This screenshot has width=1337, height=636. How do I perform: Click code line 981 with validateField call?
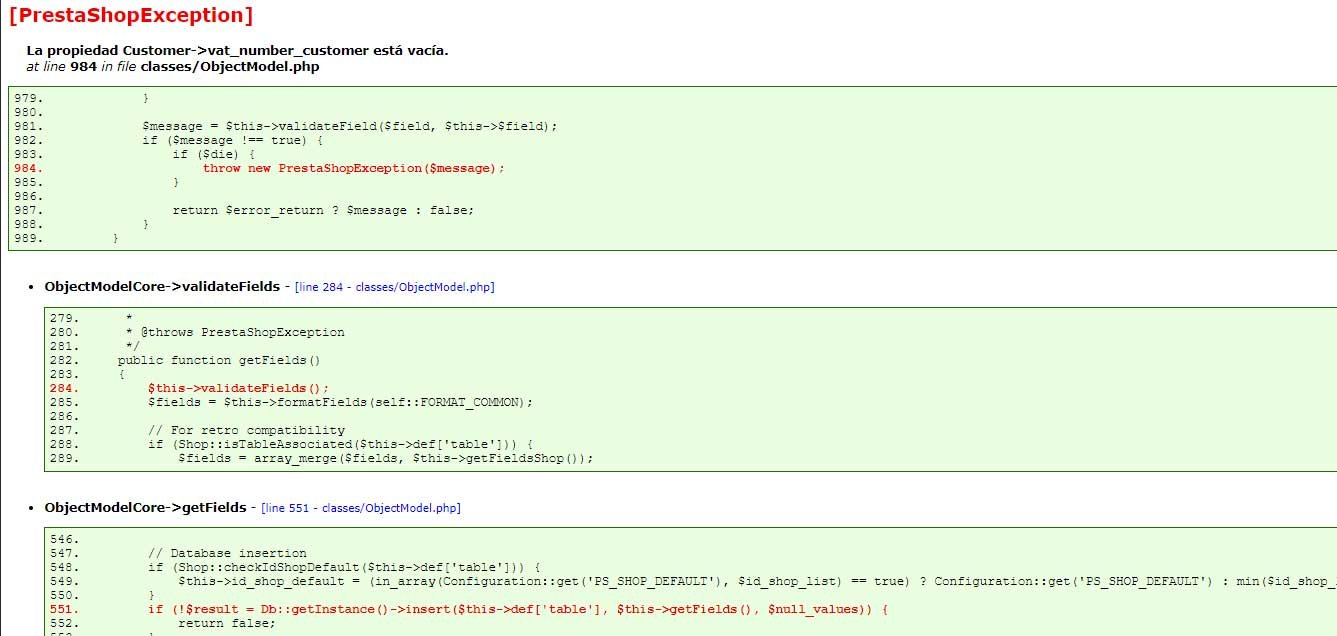(x=349, y=126)
